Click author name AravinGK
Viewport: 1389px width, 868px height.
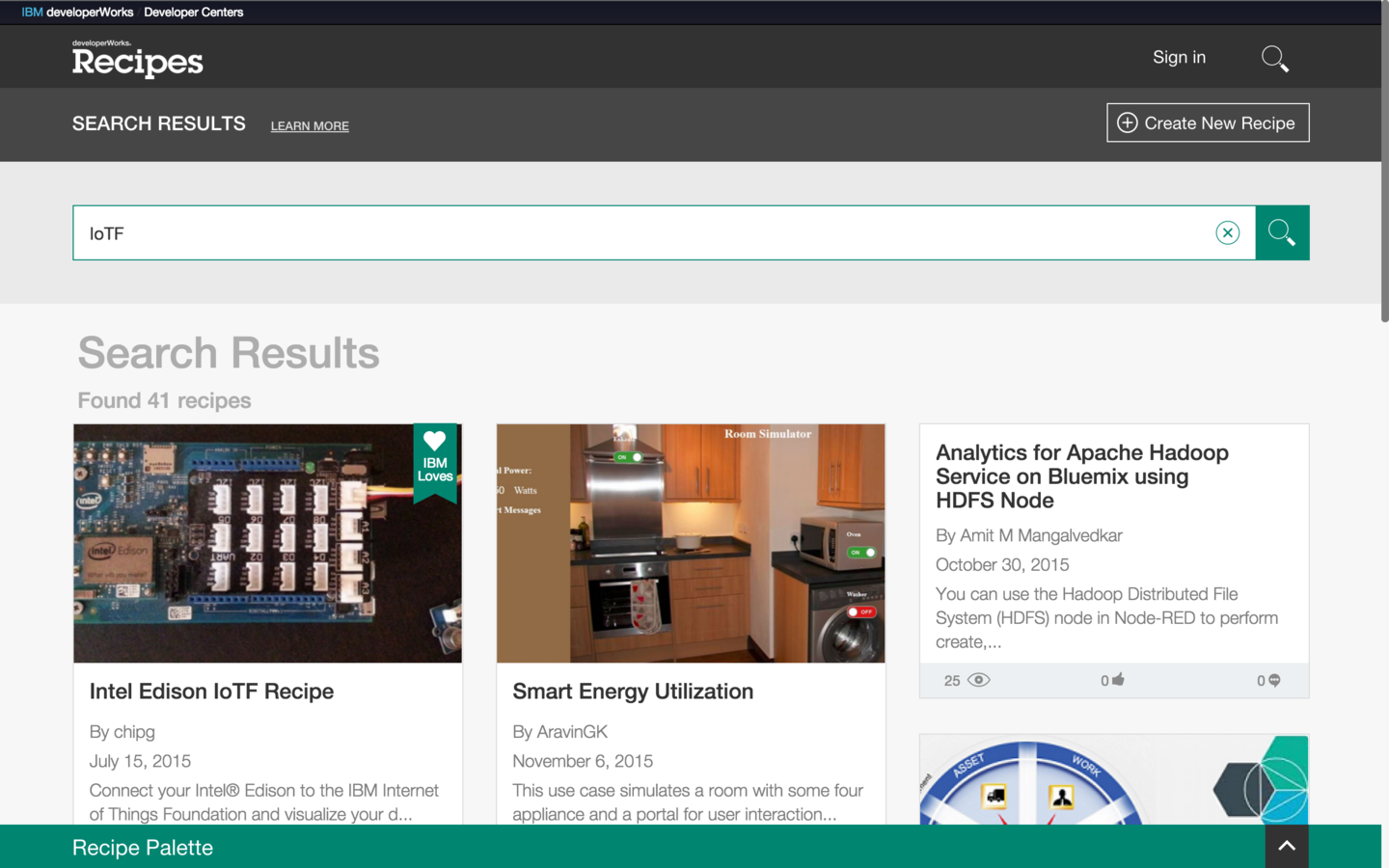(572, 732)
